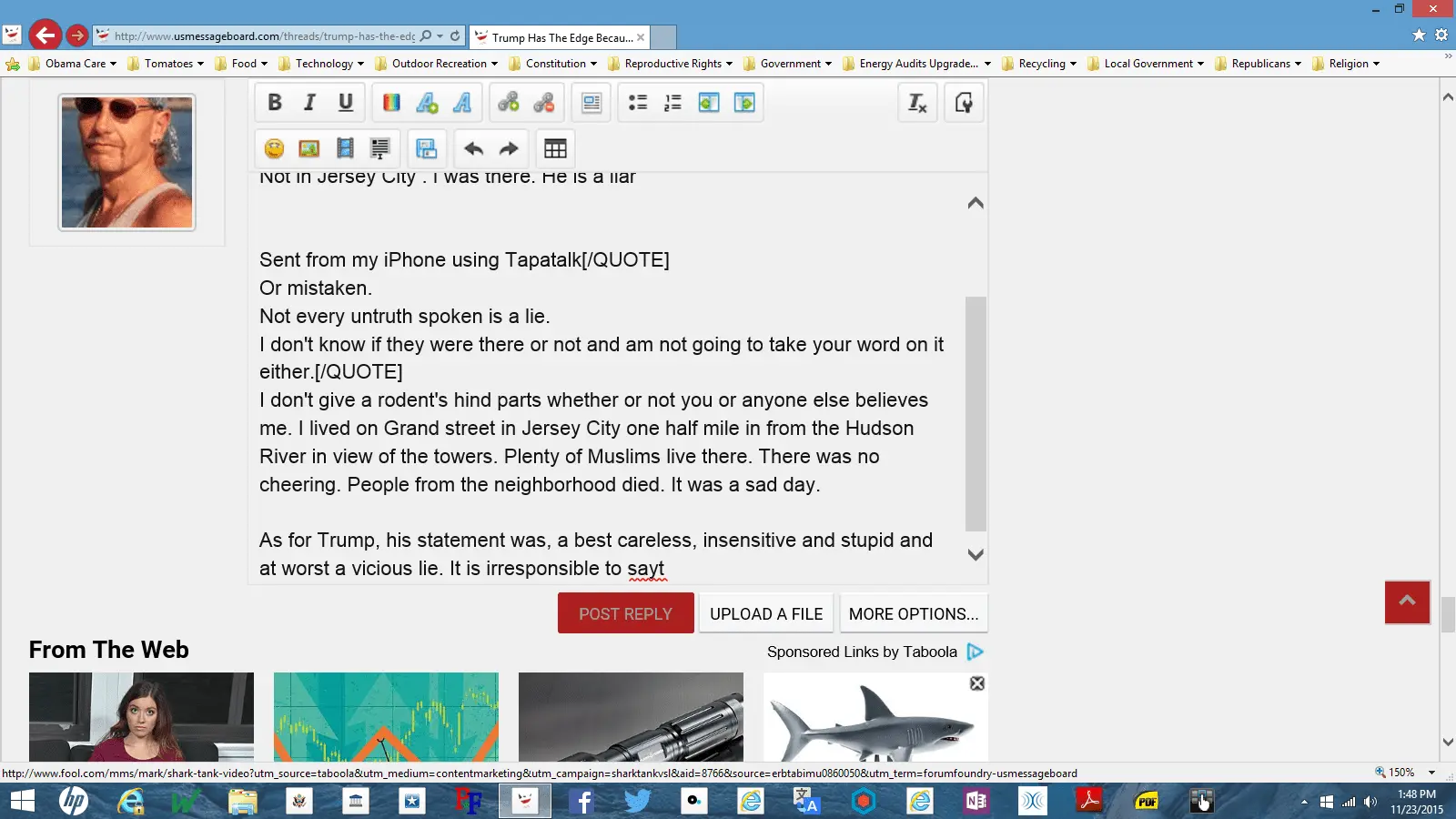Expand the Obama Care favorites folder
This screenshot has width=1456, height=819.
coord(75,64)
